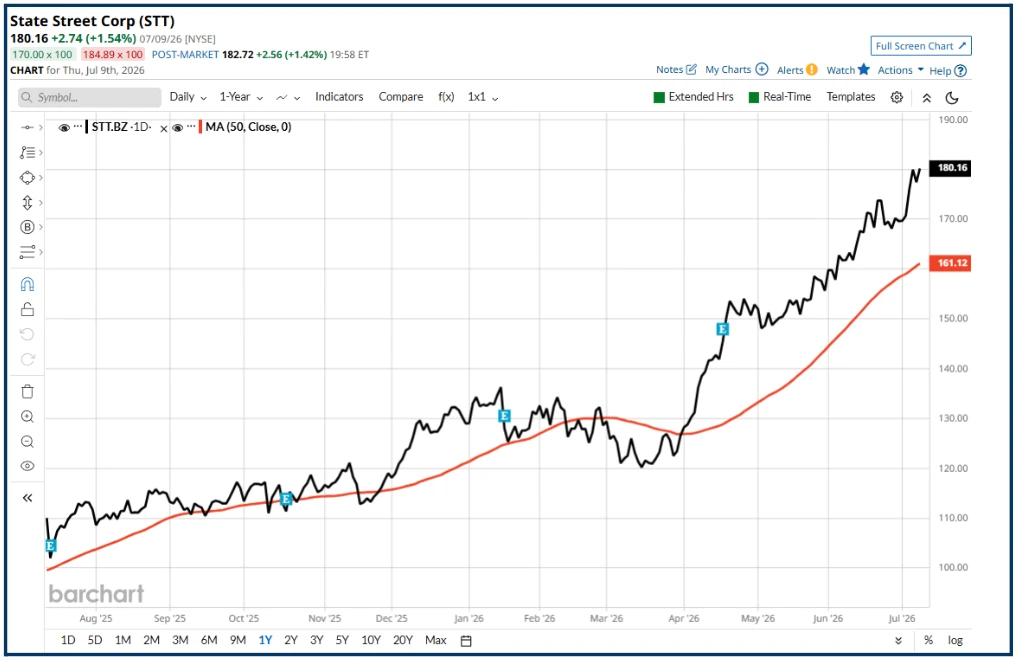The width and height of the screenshot is (1016, 660).
Task: Expand the bottom double chevron down
Action: [x=898, y=641]
